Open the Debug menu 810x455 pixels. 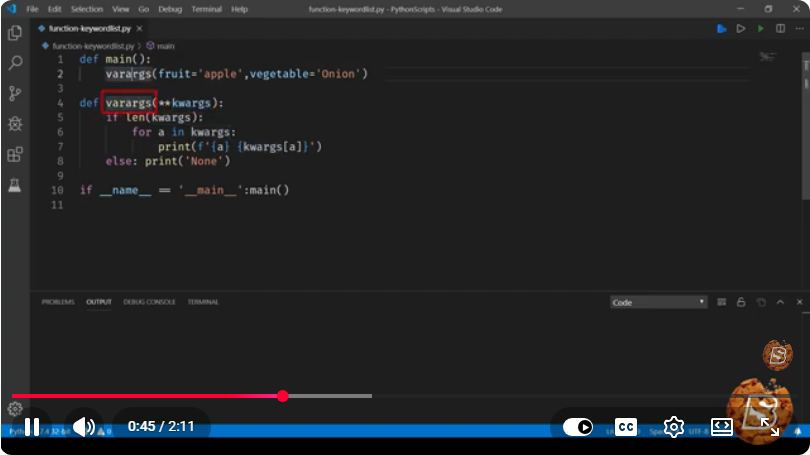pyautogui.click(x=170, y=9)
